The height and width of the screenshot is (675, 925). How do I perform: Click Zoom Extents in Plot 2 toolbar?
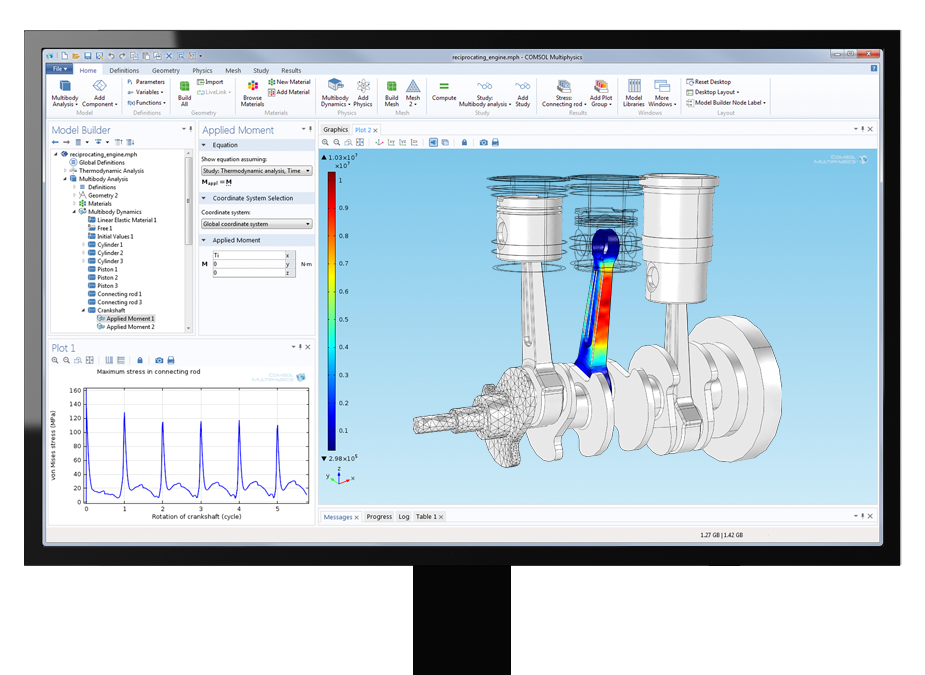pyautogui.click(x=360, y=142)
